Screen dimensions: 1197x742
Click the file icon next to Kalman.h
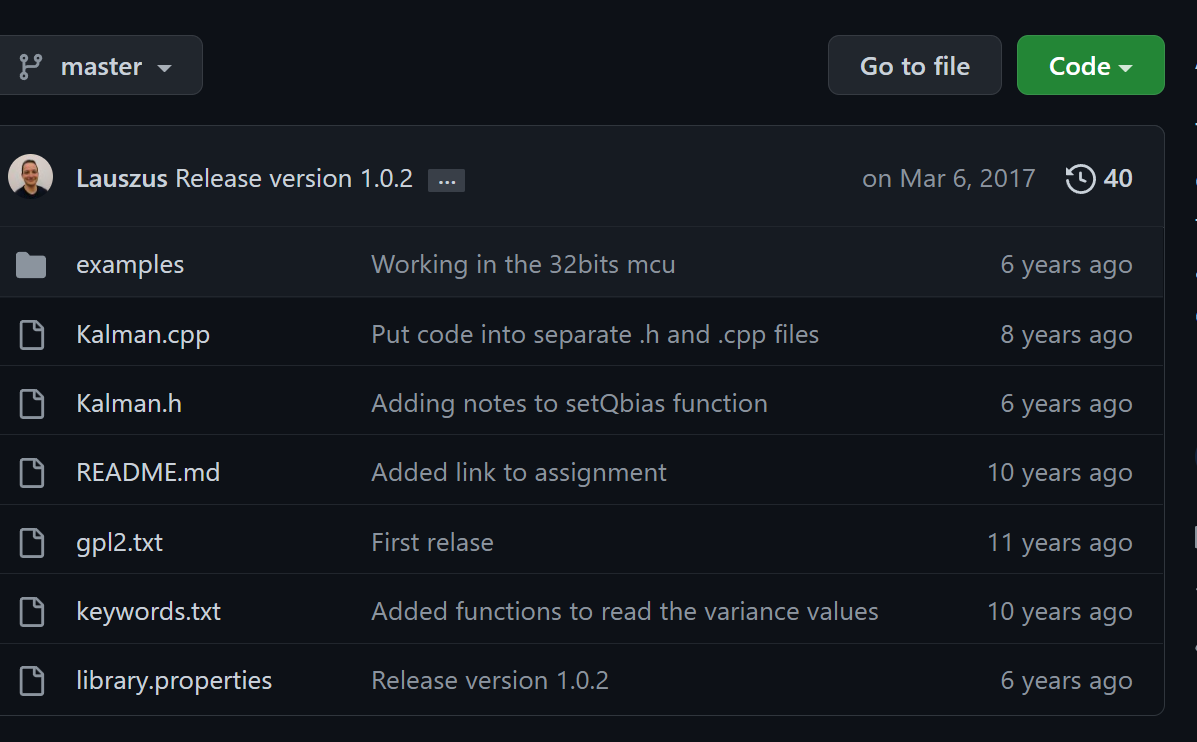pyautogui.click(x=32, y=404)
